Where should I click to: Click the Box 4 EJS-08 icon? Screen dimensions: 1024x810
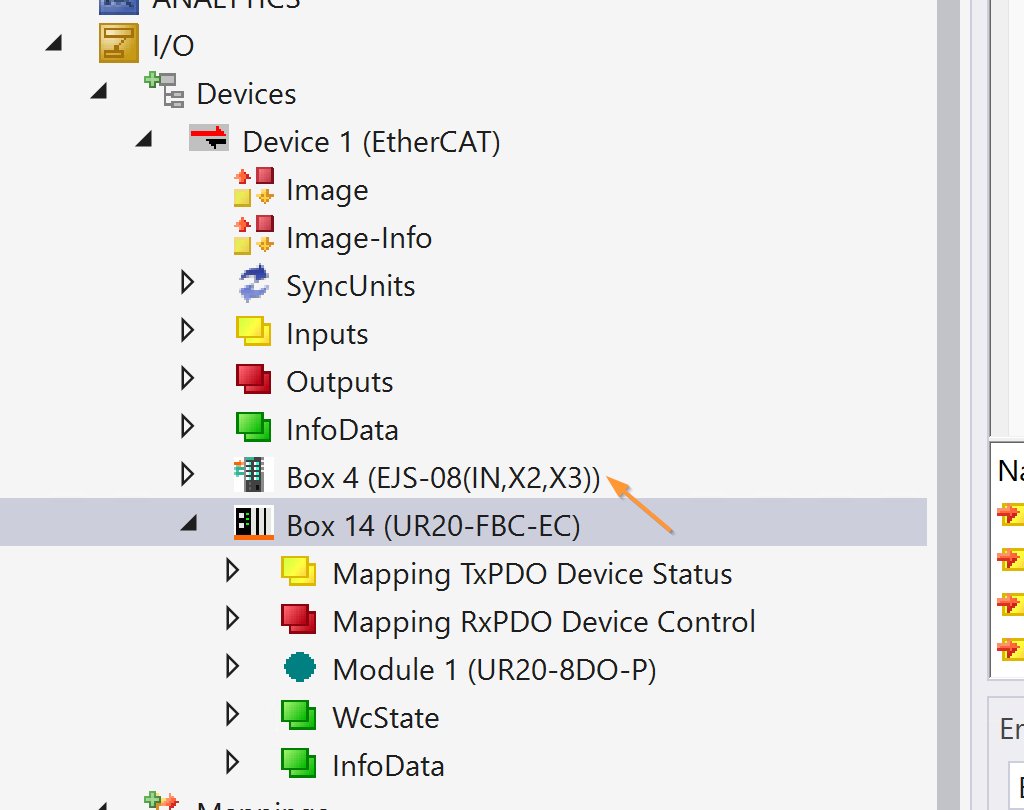[x=253, y=476]
